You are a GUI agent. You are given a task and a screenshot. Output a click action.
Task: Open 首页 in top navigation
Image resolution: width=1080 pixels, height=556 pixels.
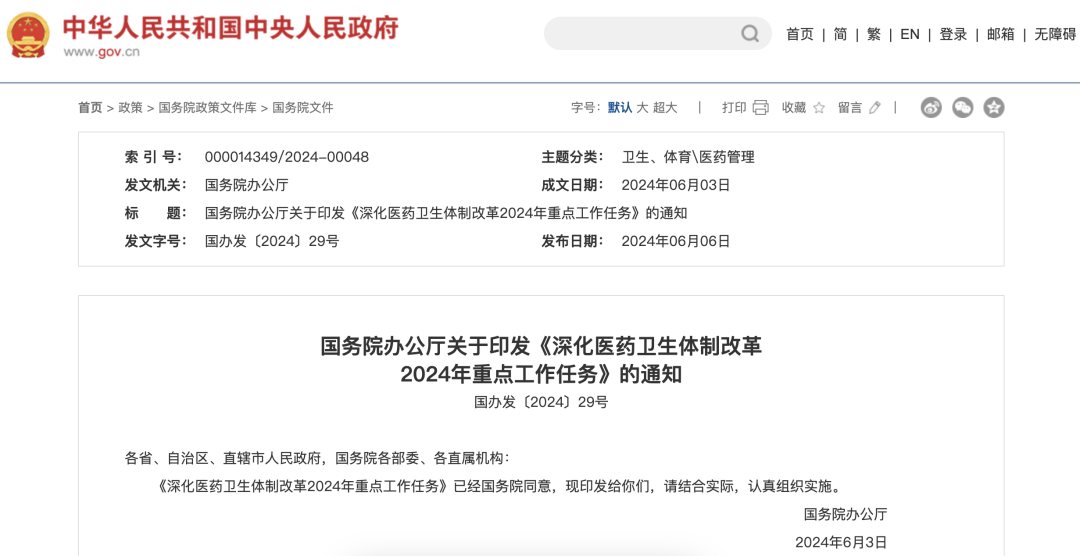pos(800,34)
